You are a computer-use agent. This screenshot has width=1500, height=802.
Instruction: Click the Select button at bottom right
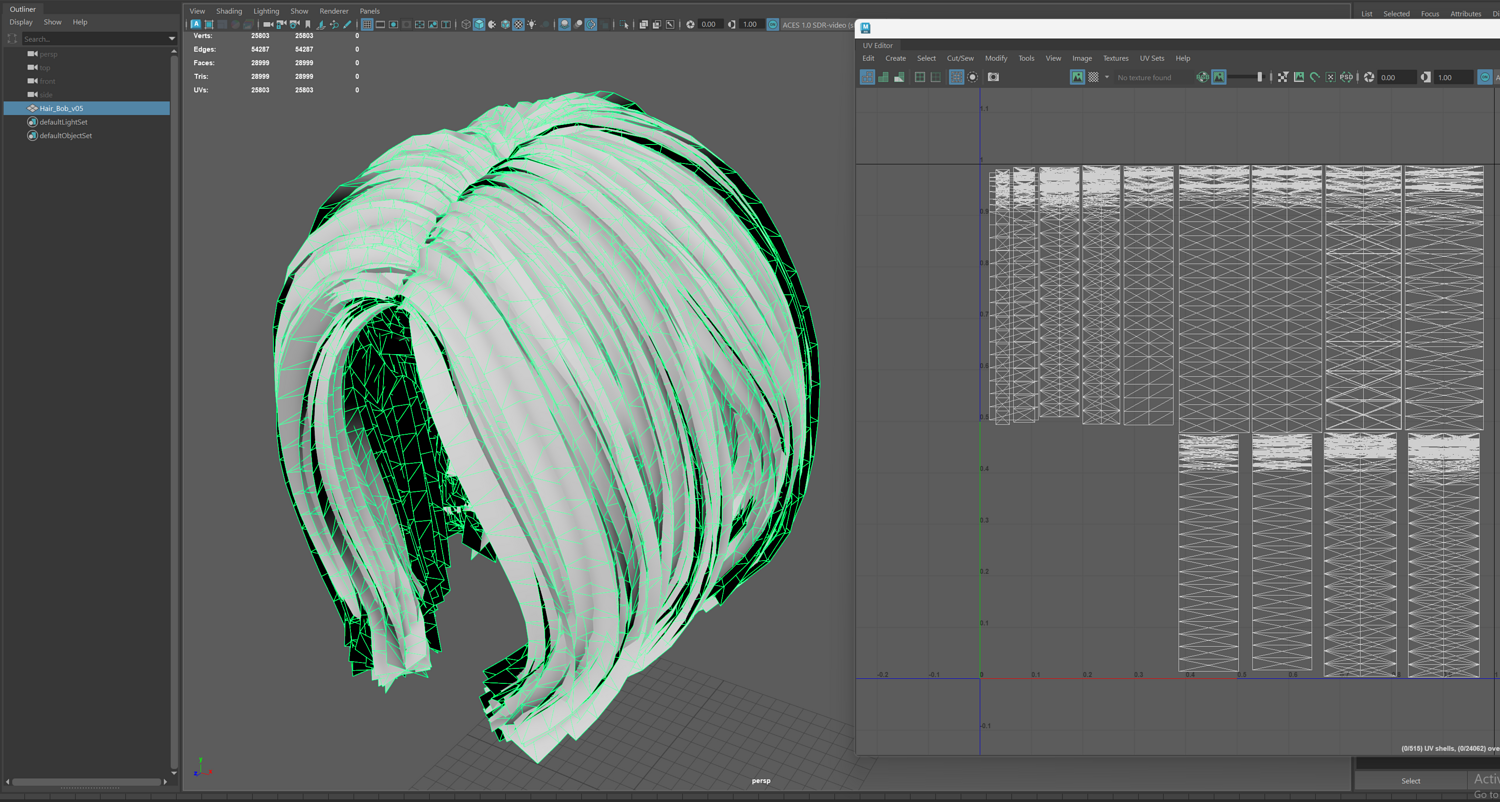coord(1410,781)
